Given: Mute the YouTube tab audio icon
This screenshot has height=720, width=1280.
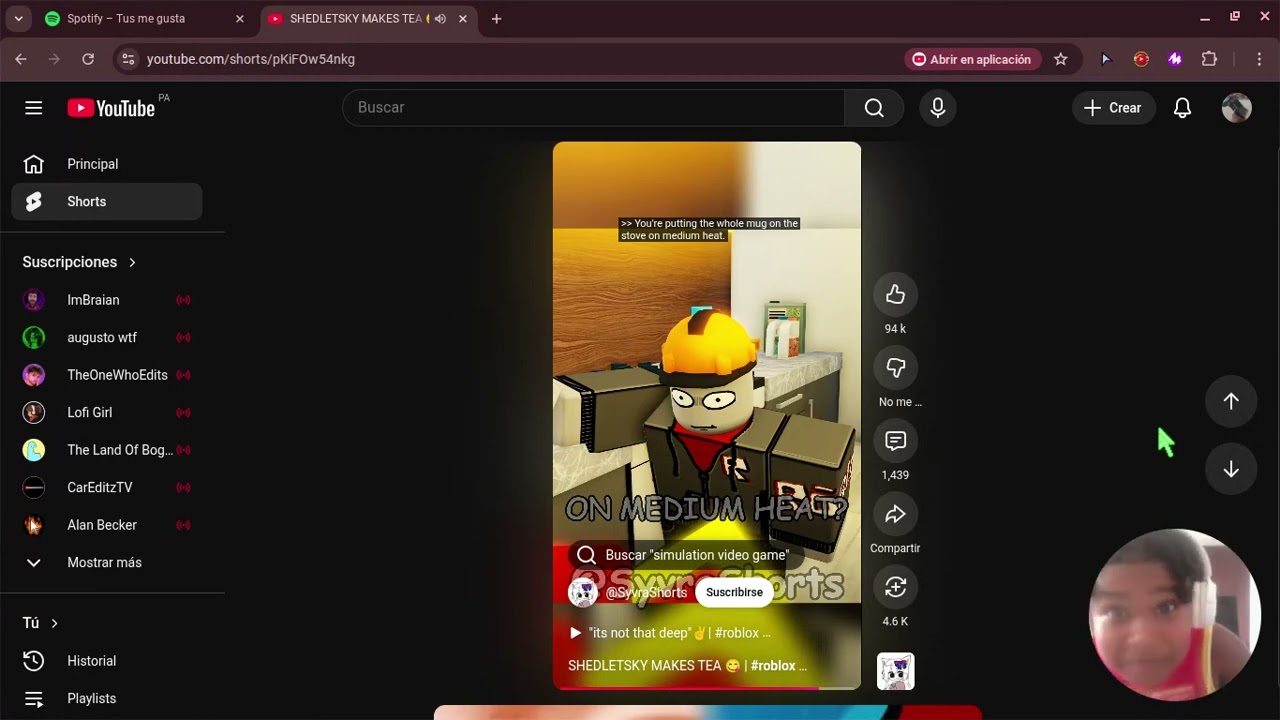Looking at the screenshot, I should (440, 18).
